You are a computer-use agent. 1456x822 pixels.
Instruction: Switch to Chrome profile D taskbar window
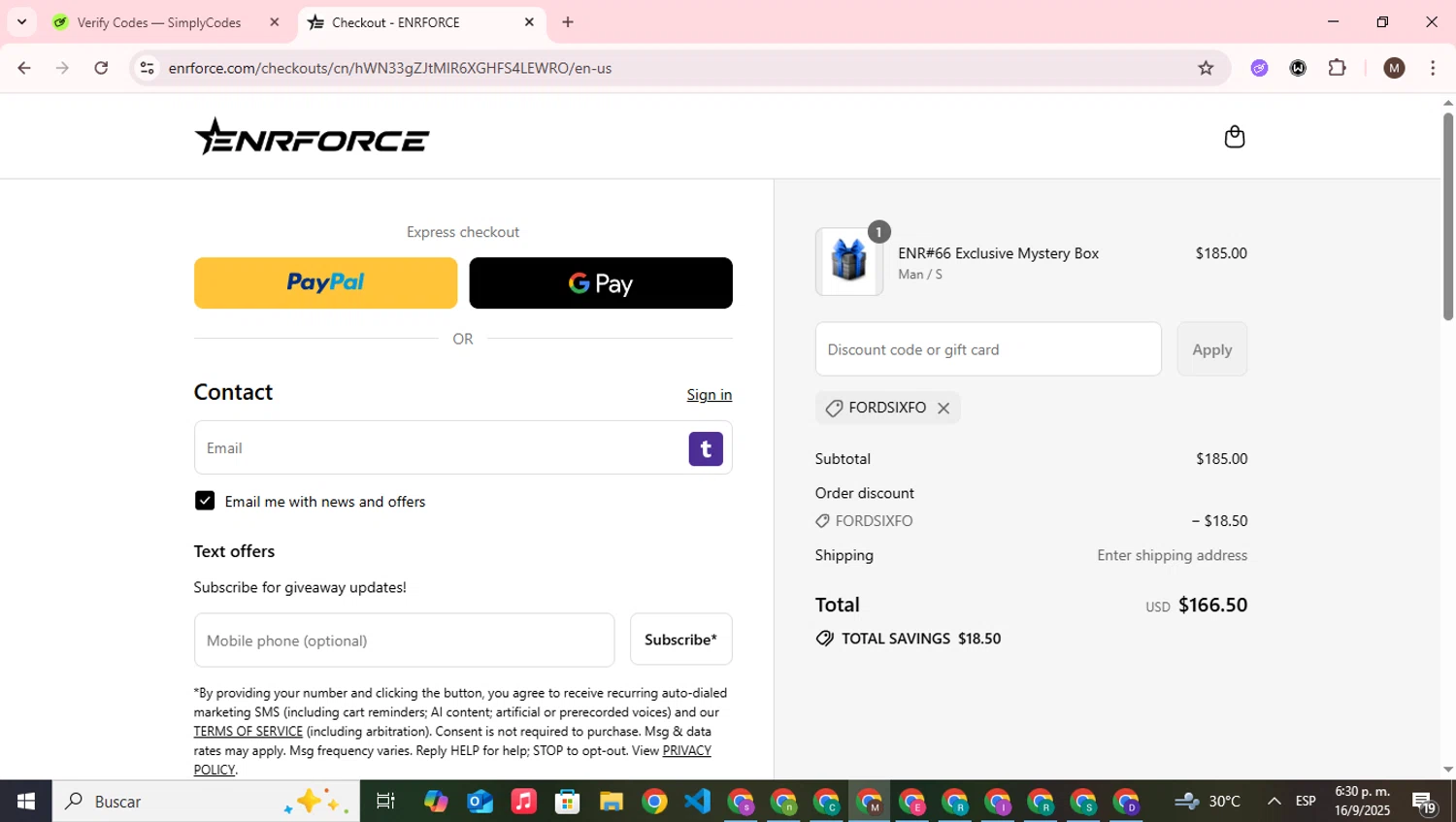[1127, 803]
